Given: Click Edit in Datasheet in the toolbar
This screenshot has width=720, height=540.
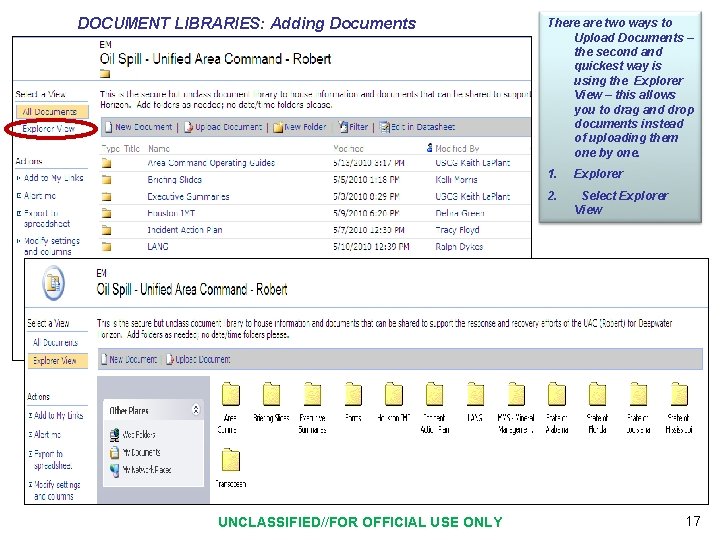Looking at the screenshot, I should click(x=417, y=127).
